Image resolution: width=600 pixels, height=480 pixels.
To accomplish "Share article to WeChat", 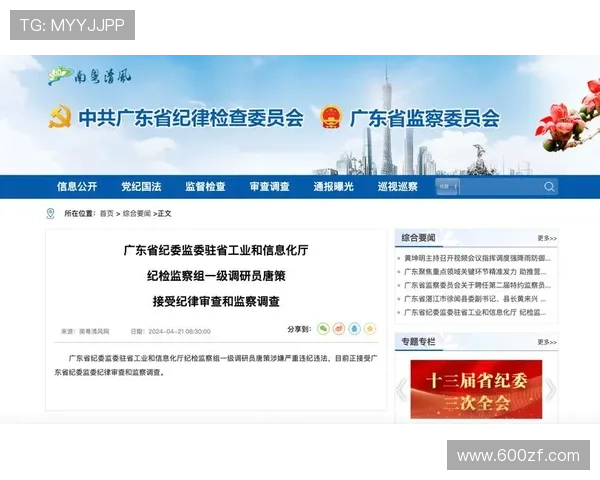I will tap(323, 329).
